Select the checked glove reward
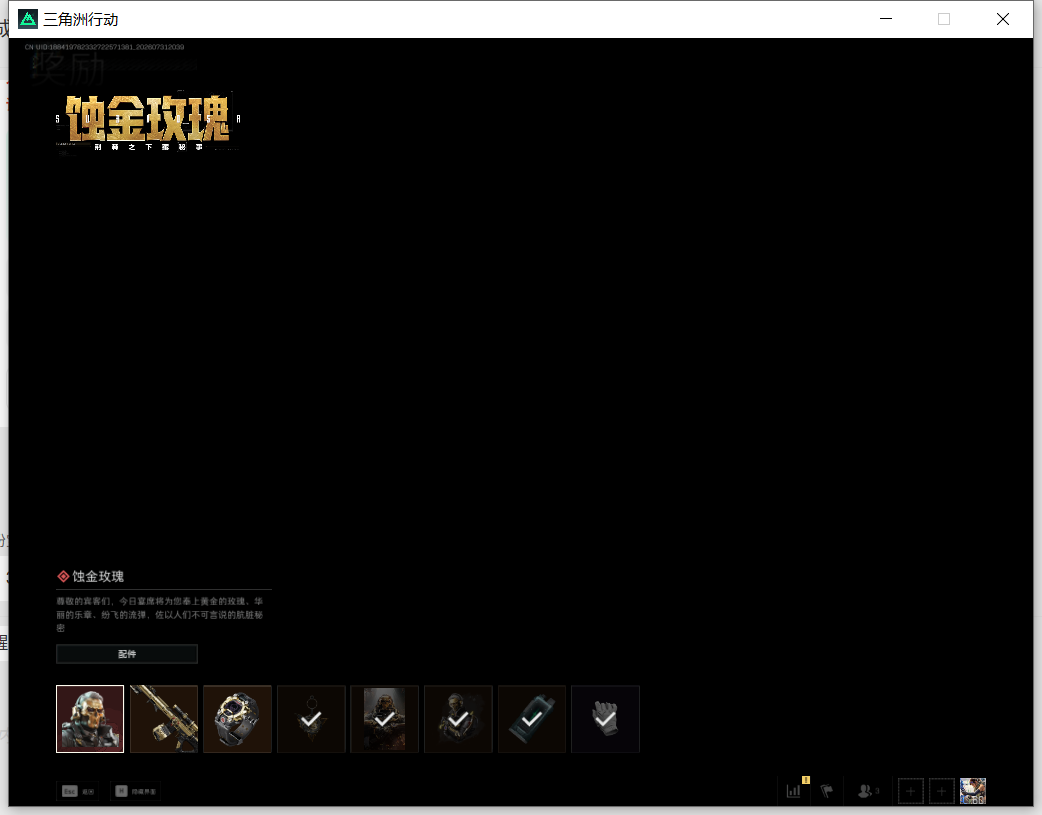This screenshot has width=1042, height=815. [x=605, y=719]
